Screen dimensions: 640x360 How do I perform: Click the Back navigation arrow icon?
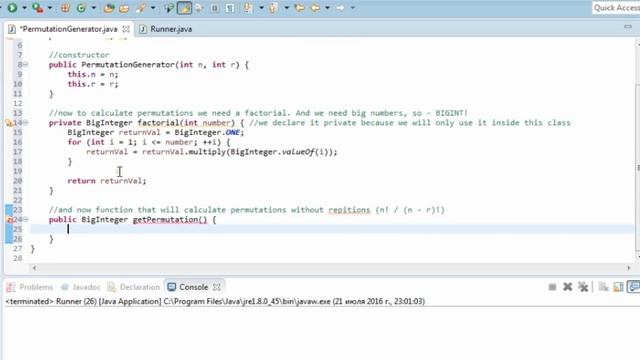click(316, 8)
